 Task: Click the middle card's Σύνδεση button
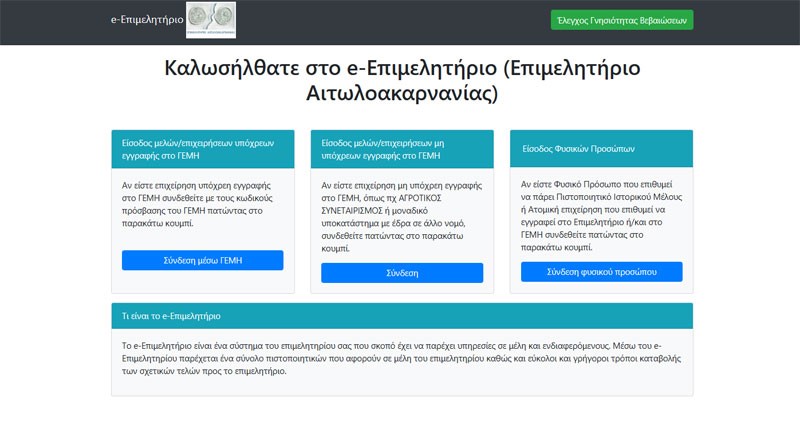[x=402, y=273]
